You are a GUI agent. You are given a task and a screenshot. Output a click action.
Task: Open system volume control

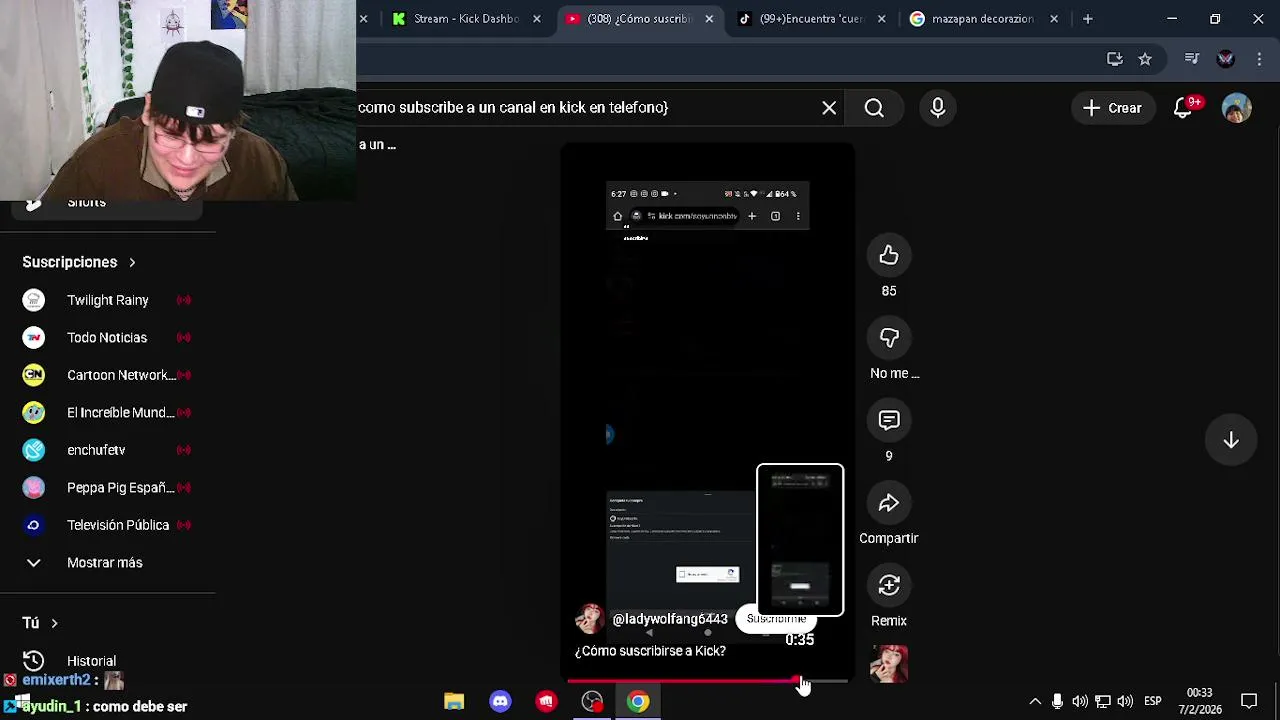pyautogui.click(x=1125, y=702)
